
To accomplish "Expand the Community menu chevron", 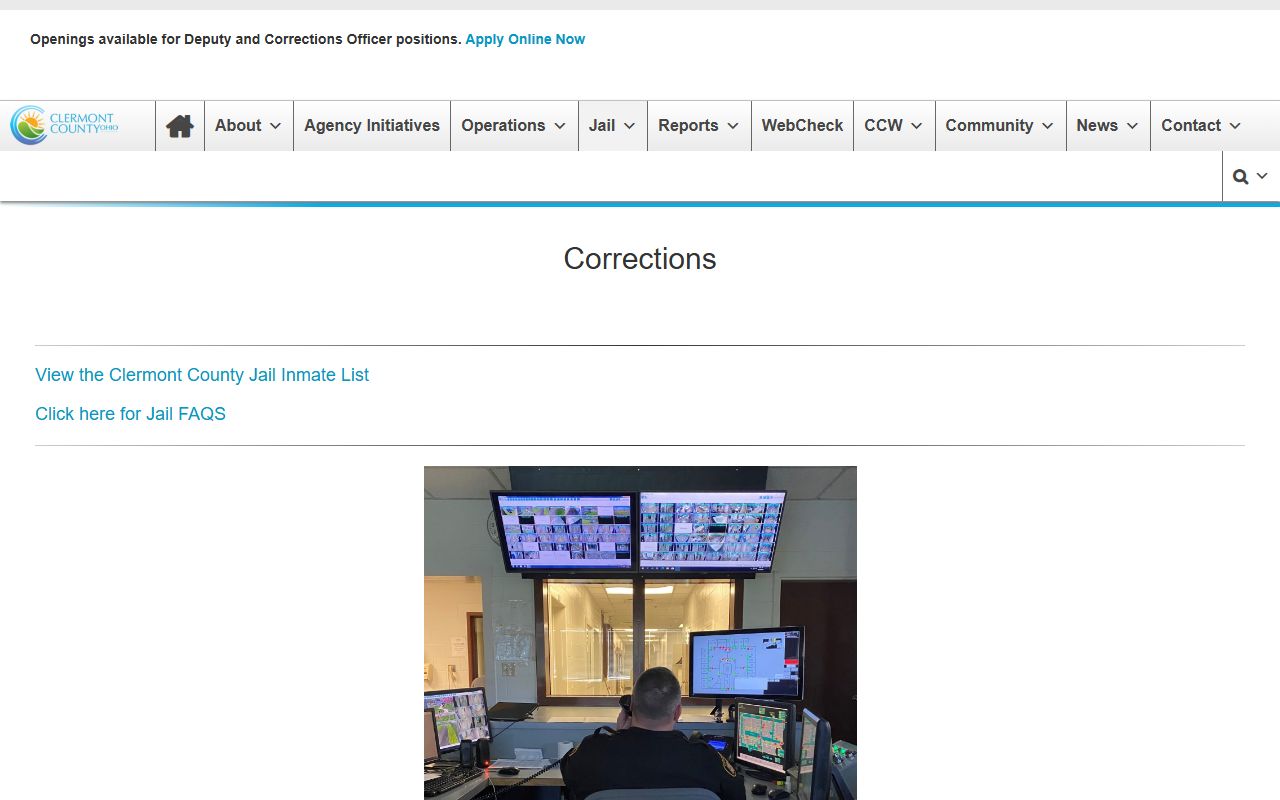I will pyautogui.click(x=1047, y=126).
